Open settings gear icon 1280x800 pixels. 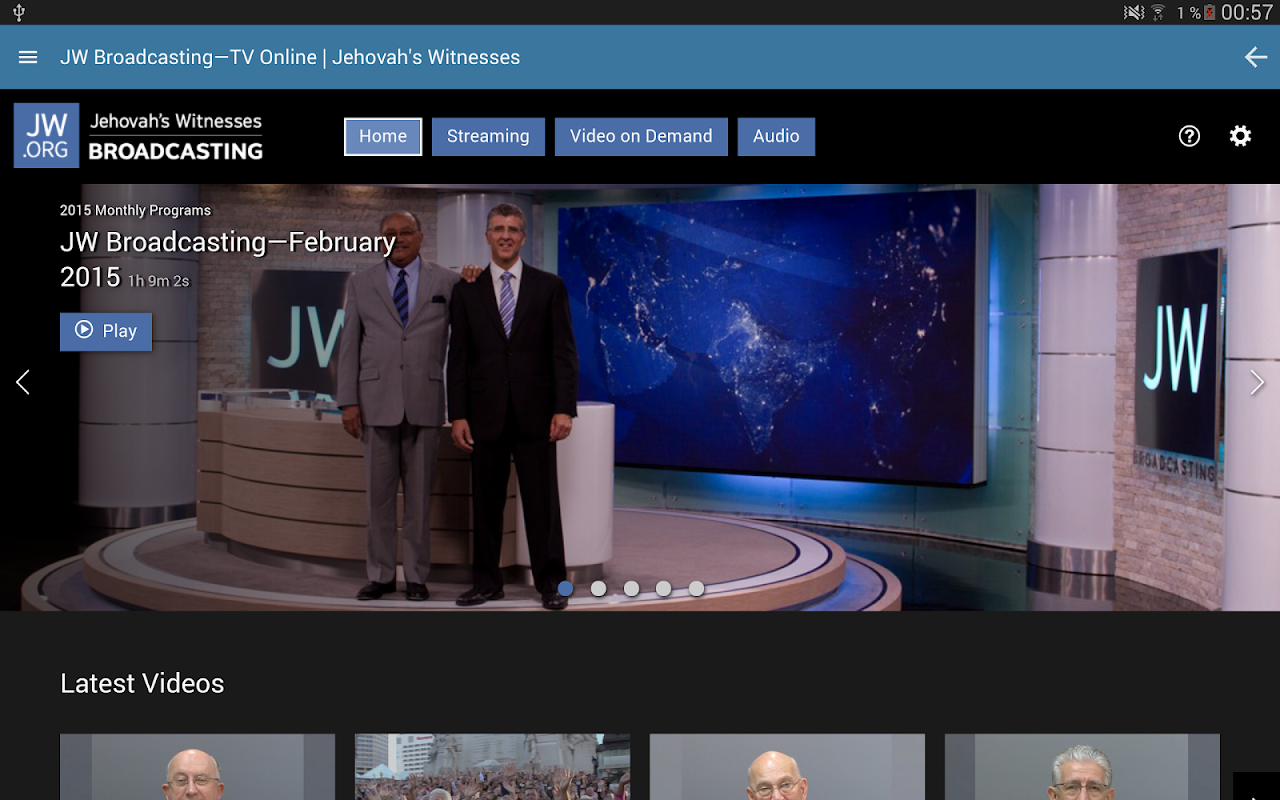pyautogui.click(x=1240, y=136)
